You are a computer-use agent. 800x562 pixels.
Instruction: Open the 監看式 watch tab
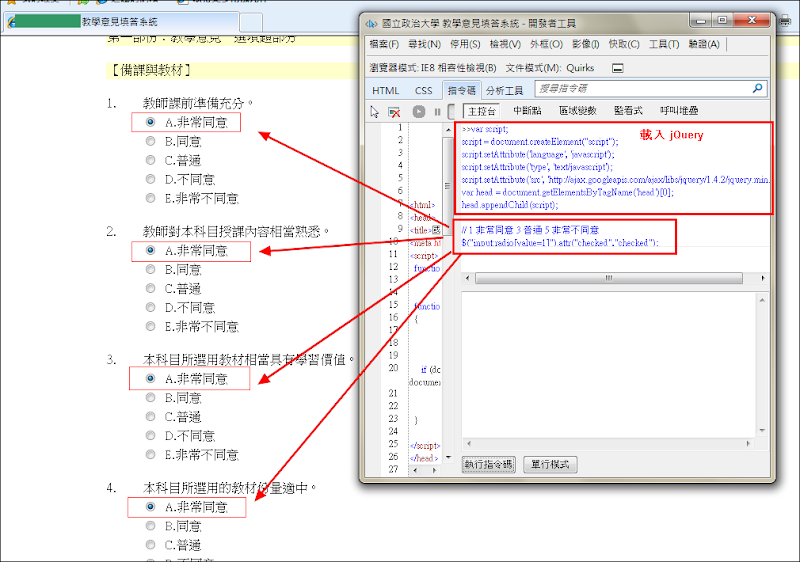click(628, 111)
